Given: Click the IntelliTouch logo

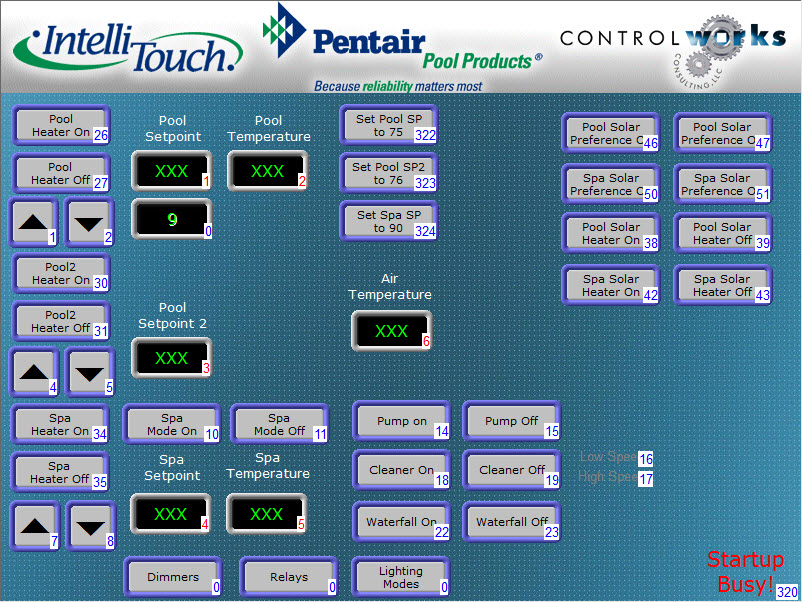Looking at the screenshot, I should coord(128,49).
